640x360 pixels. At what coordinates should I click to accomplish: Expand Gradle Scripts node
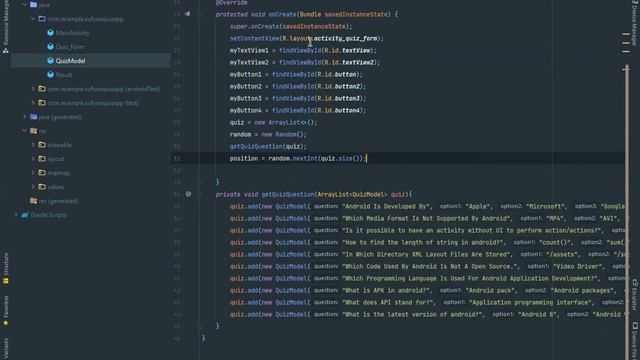tap(16, 215)
